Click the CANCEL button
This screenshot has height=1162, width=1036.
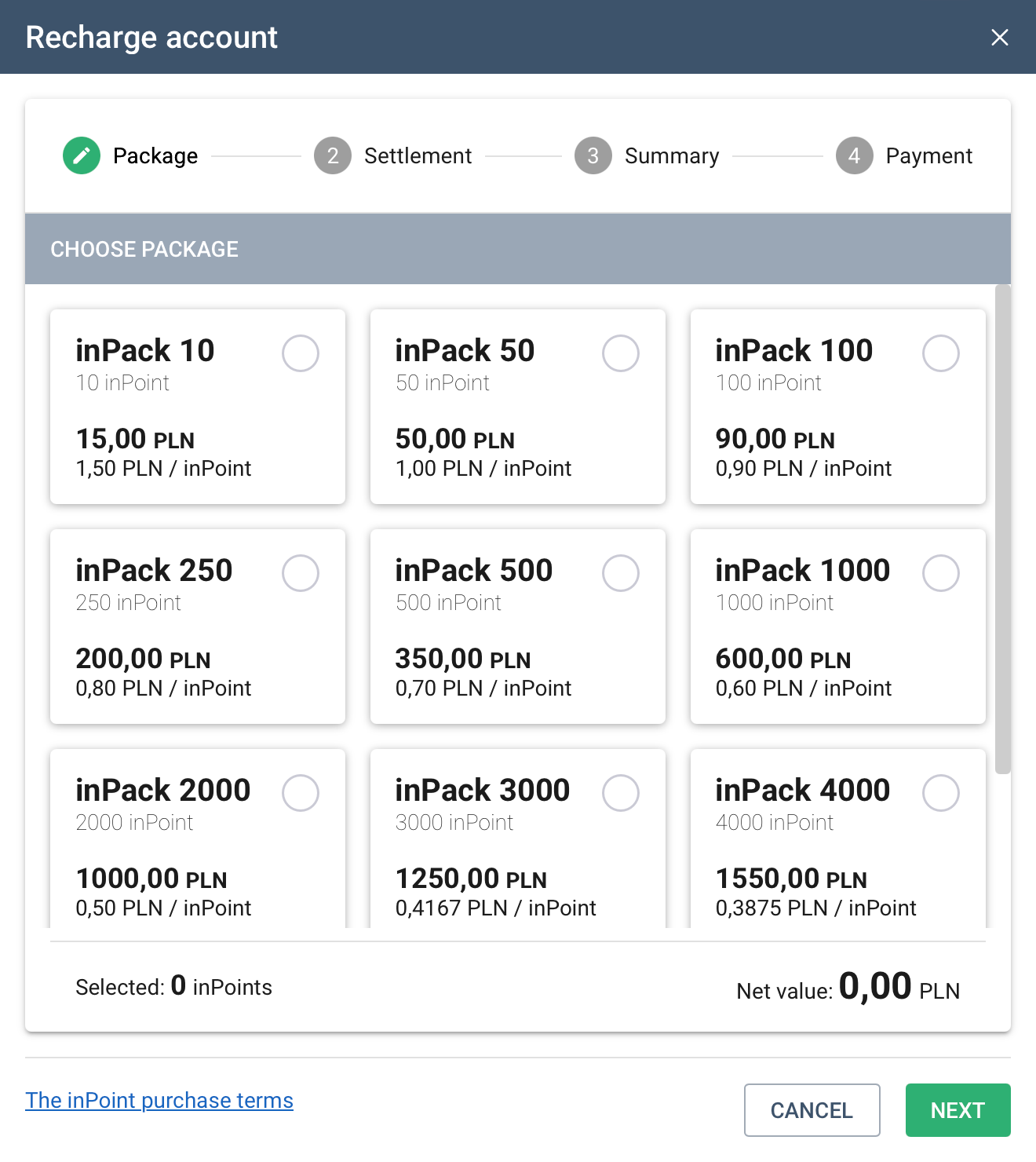[x=812, y=1110]
